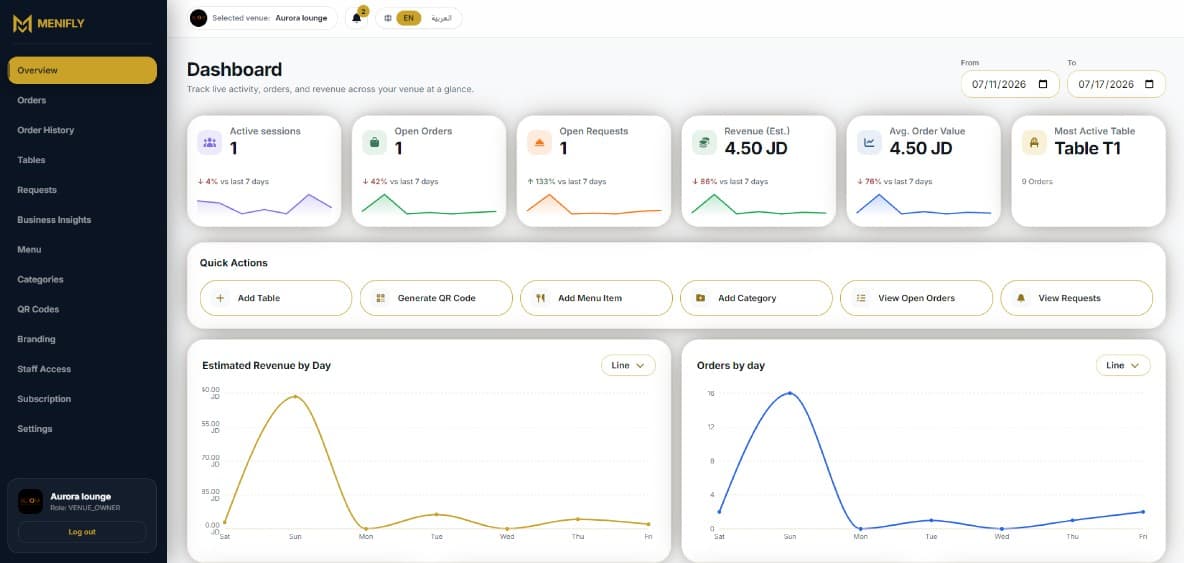Image resolution: width=1184 pixels, height=563 pixels.
Task: Open the Selected venue selector
Action: point(263,18)
